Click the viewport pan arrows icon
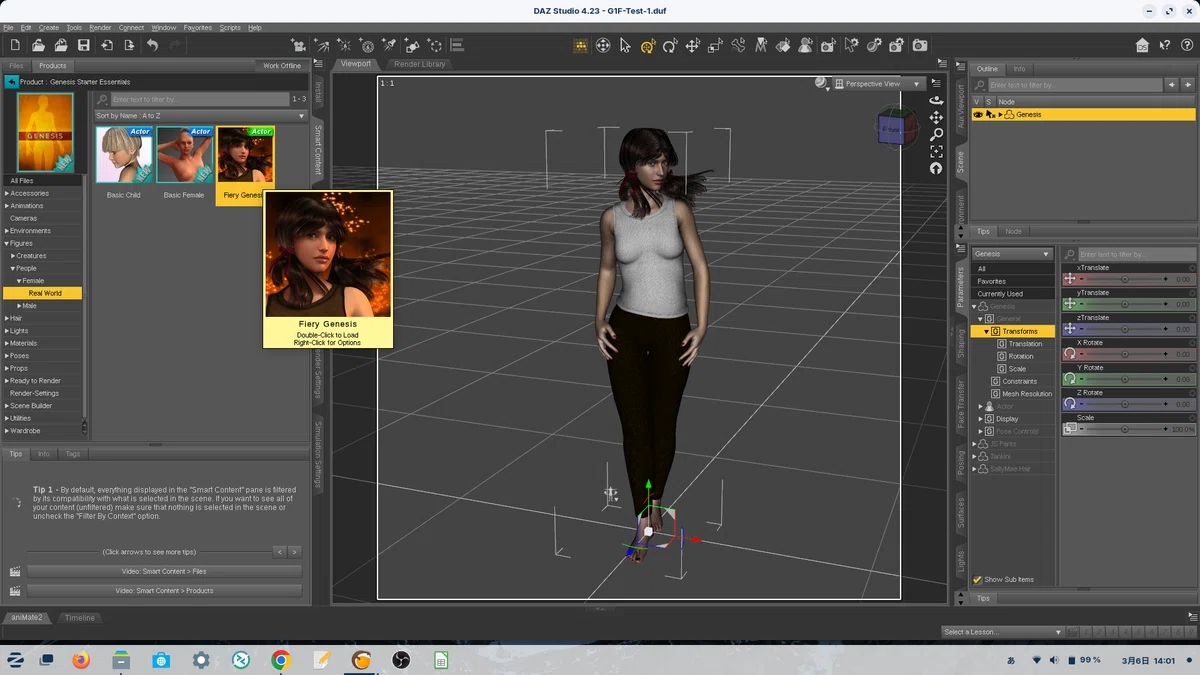Screen dimensions: 1200x675 (936, 117)
